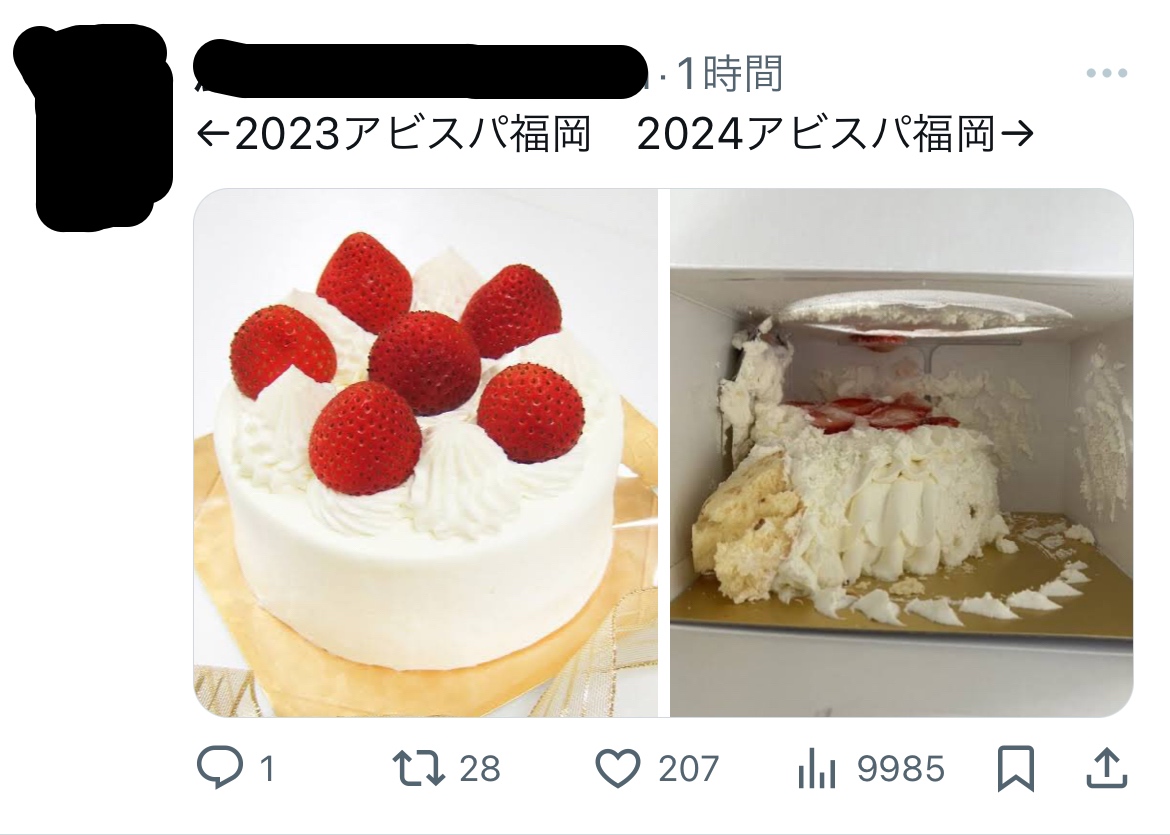This screenshot has height=835, width=1170.
Task: Open the post via the 1時間 timestamp
Action: tap(730, 74)
